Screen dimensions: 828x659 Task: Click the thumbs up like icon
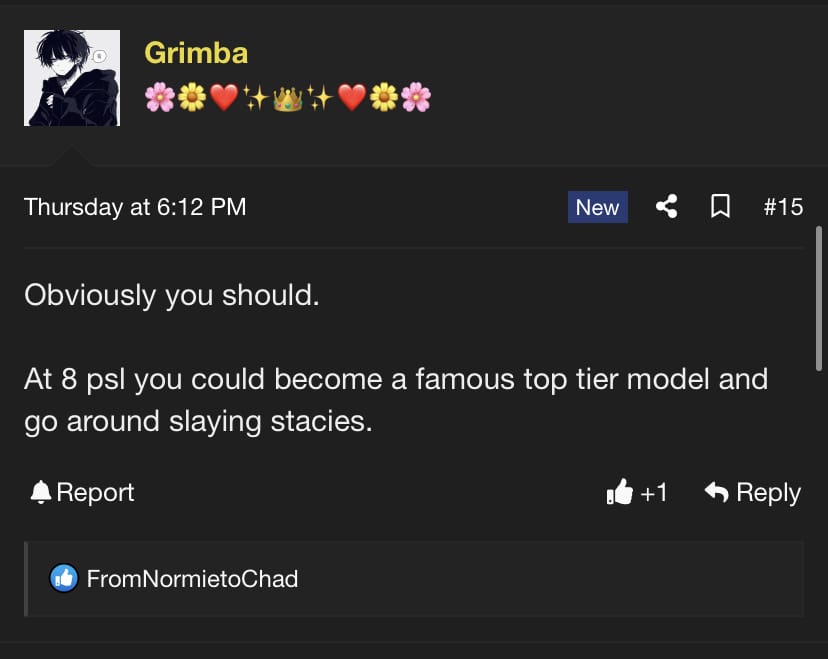[620, 492]
